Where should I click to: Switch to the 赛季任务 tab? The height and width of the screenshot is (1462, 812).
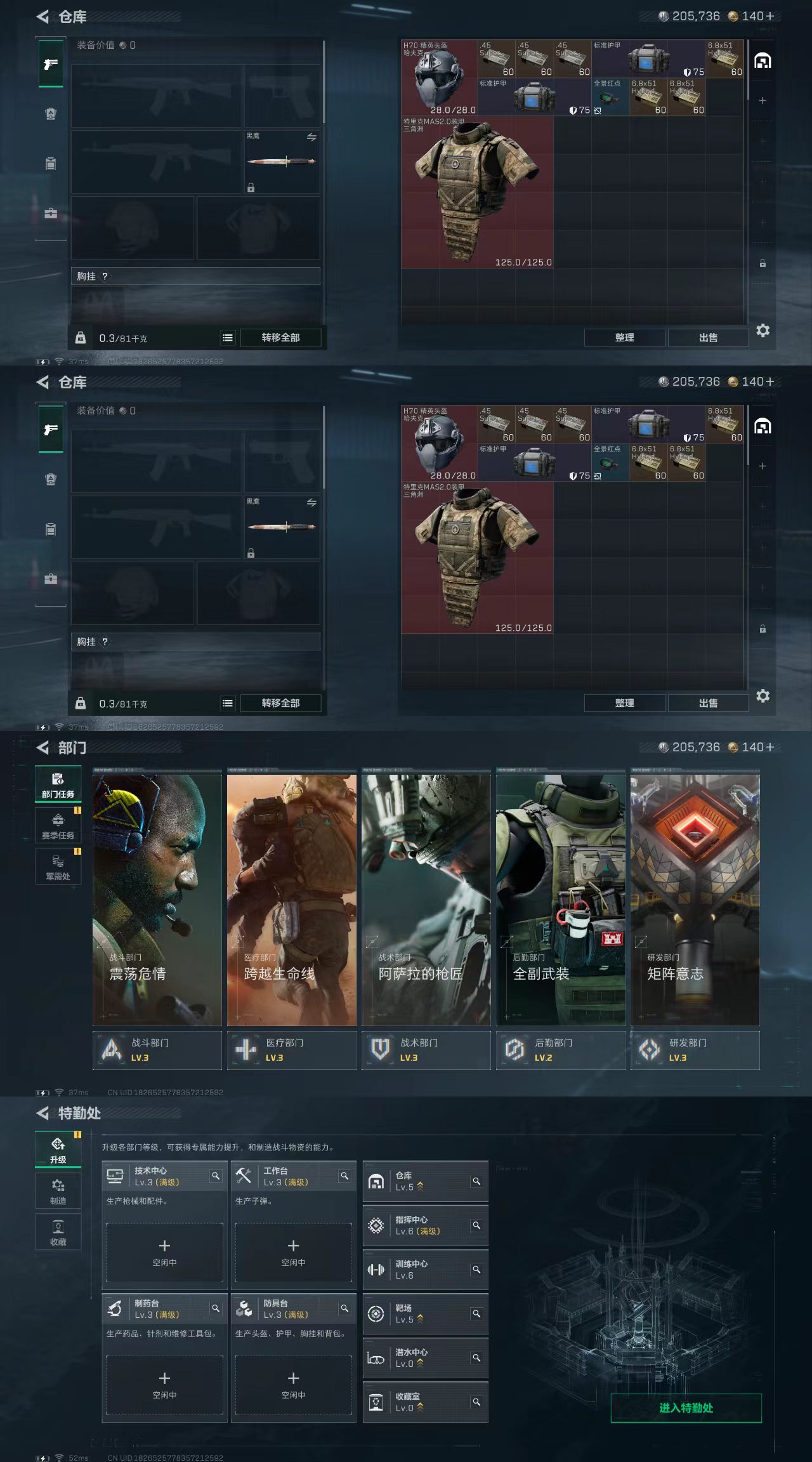(58, 826)
